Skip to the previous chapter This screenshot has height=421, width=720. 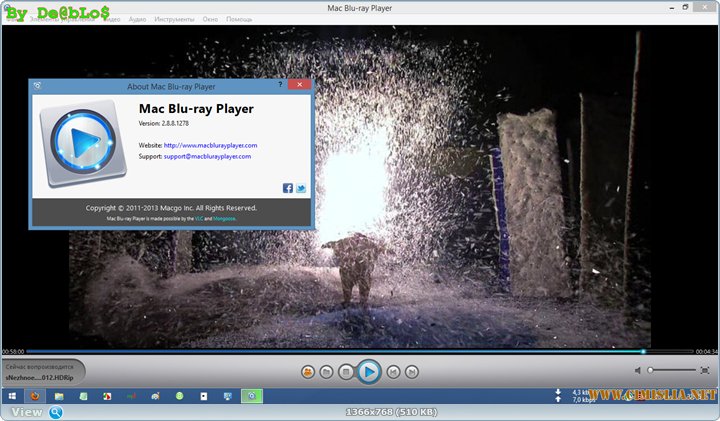pos(393,372)
